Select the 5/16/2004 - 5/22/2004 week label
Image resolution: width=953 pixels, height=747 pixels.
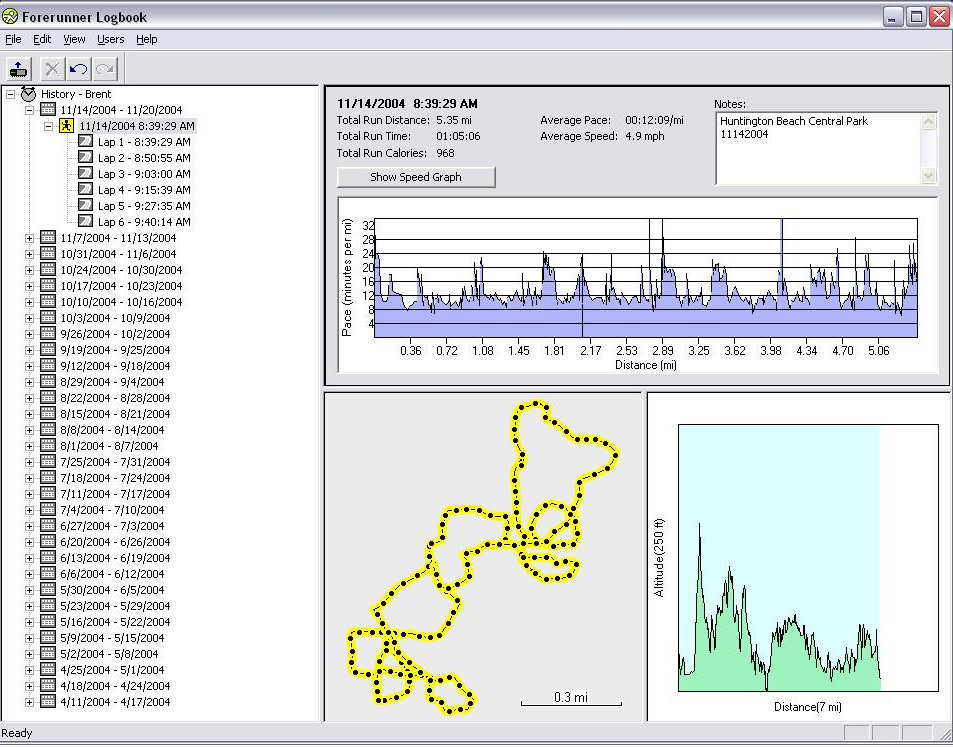coord(115,622)
